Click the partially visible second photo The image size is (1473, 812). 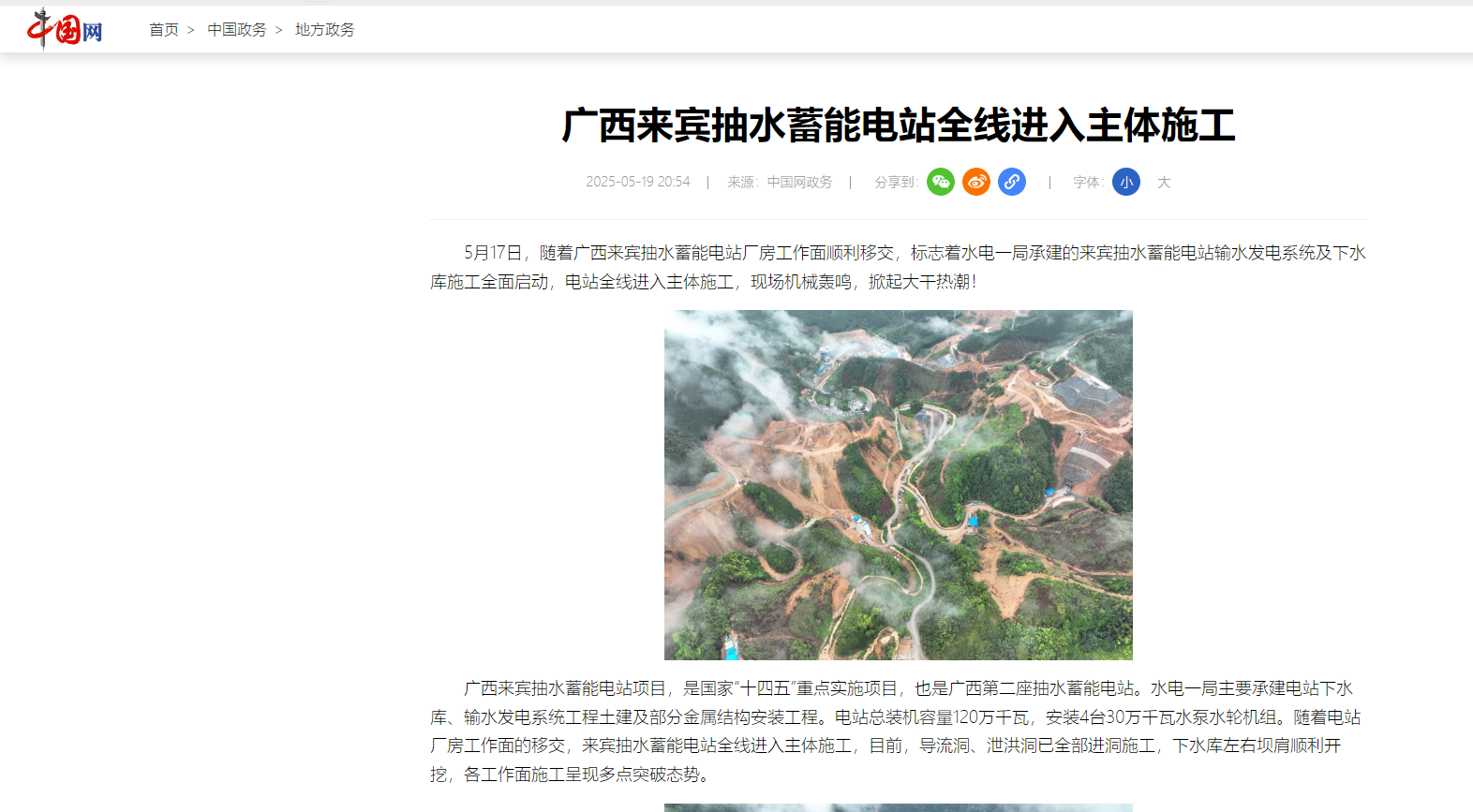899,807
